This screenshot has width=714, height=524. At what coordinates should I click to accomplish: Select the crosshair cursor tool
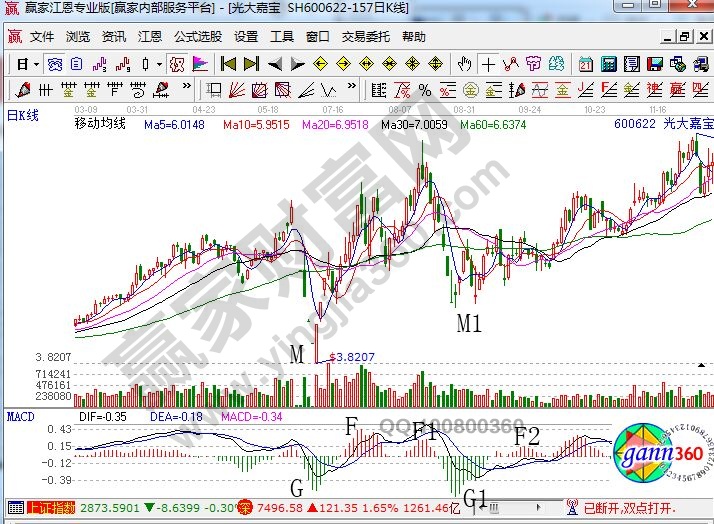pos(488,64)
